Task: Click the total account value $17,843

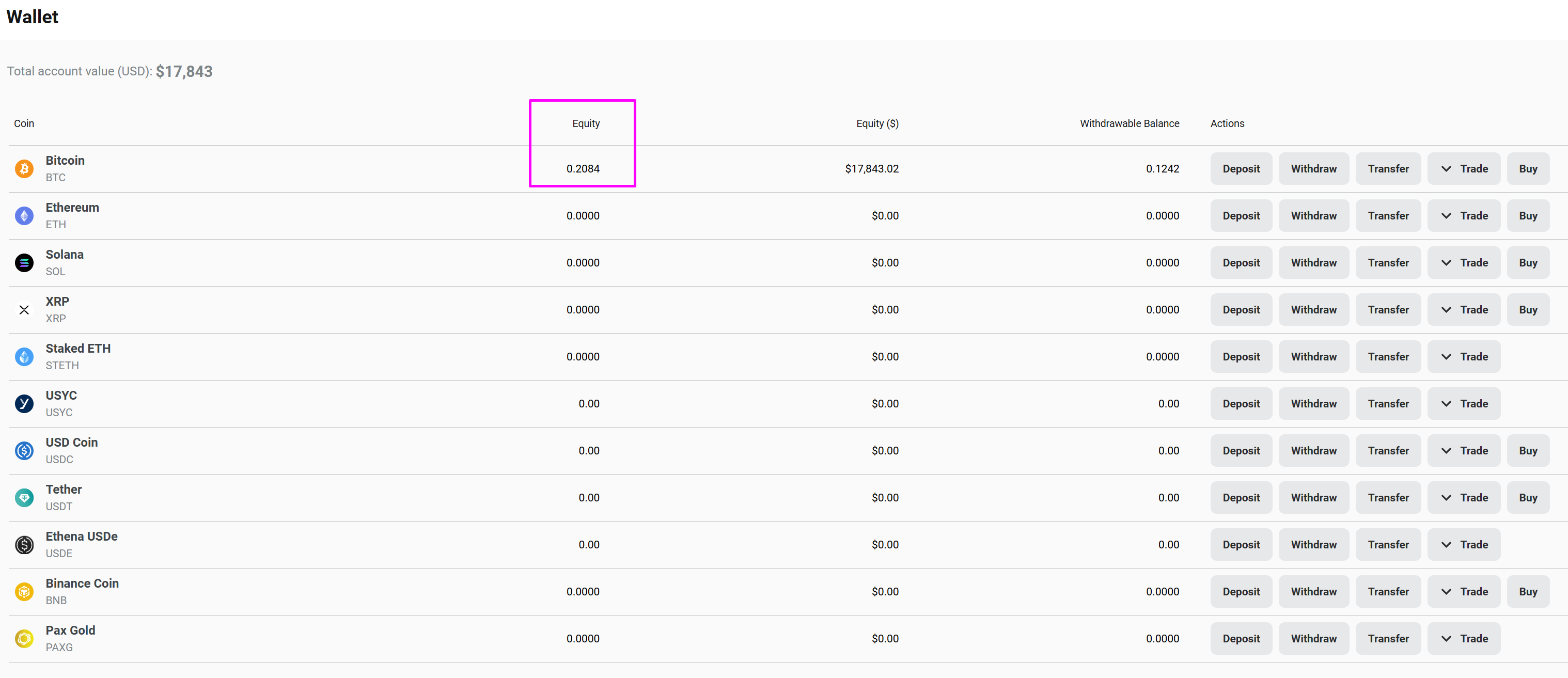Action: (184, 72)
